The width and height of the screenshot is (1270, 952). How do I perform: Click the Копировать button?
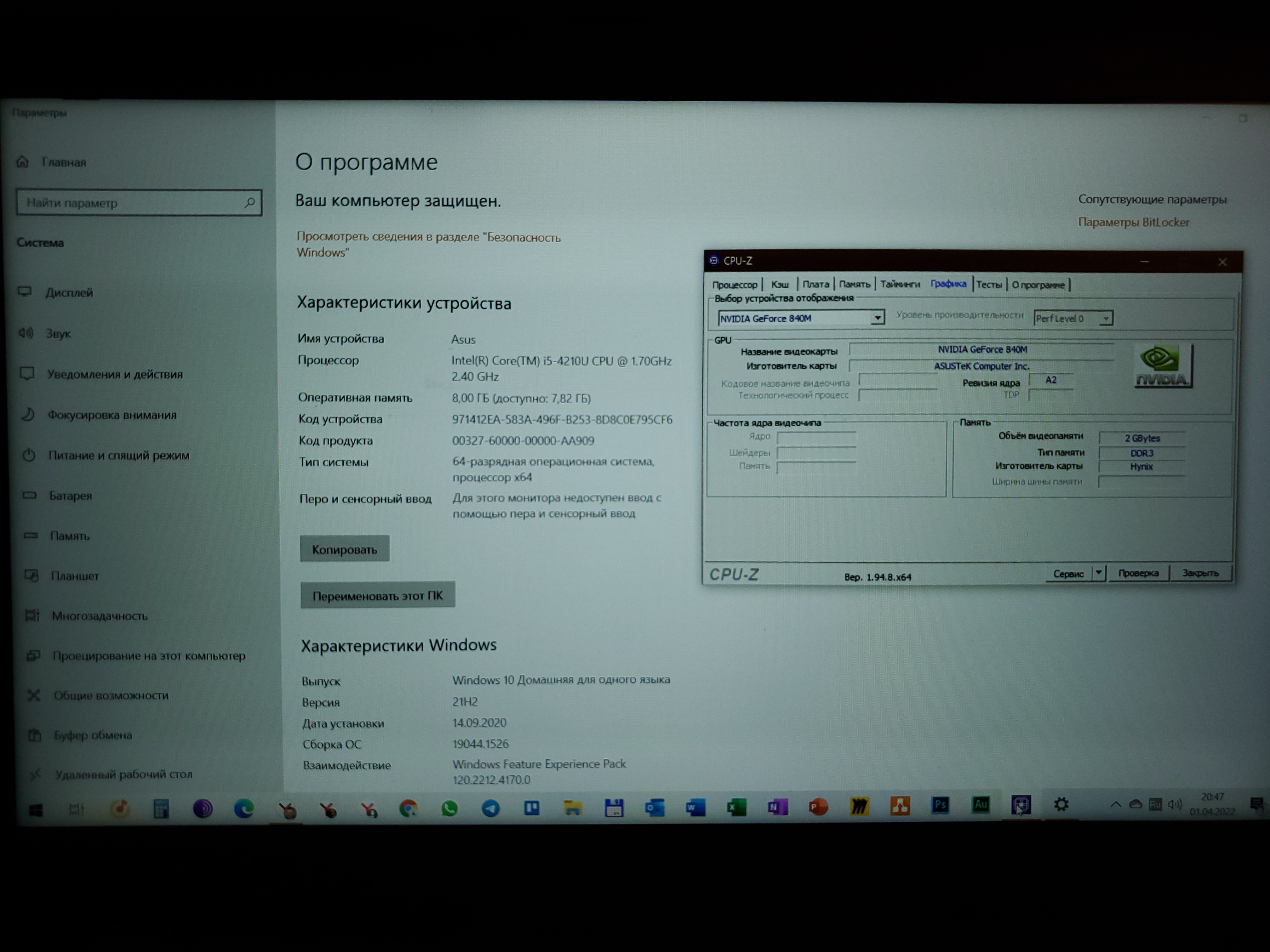[x=345, y=549]
